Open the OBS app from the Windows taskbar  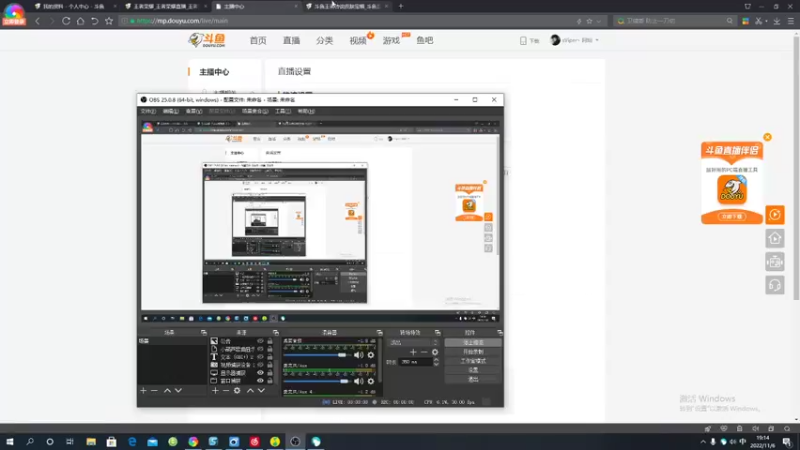295,441
